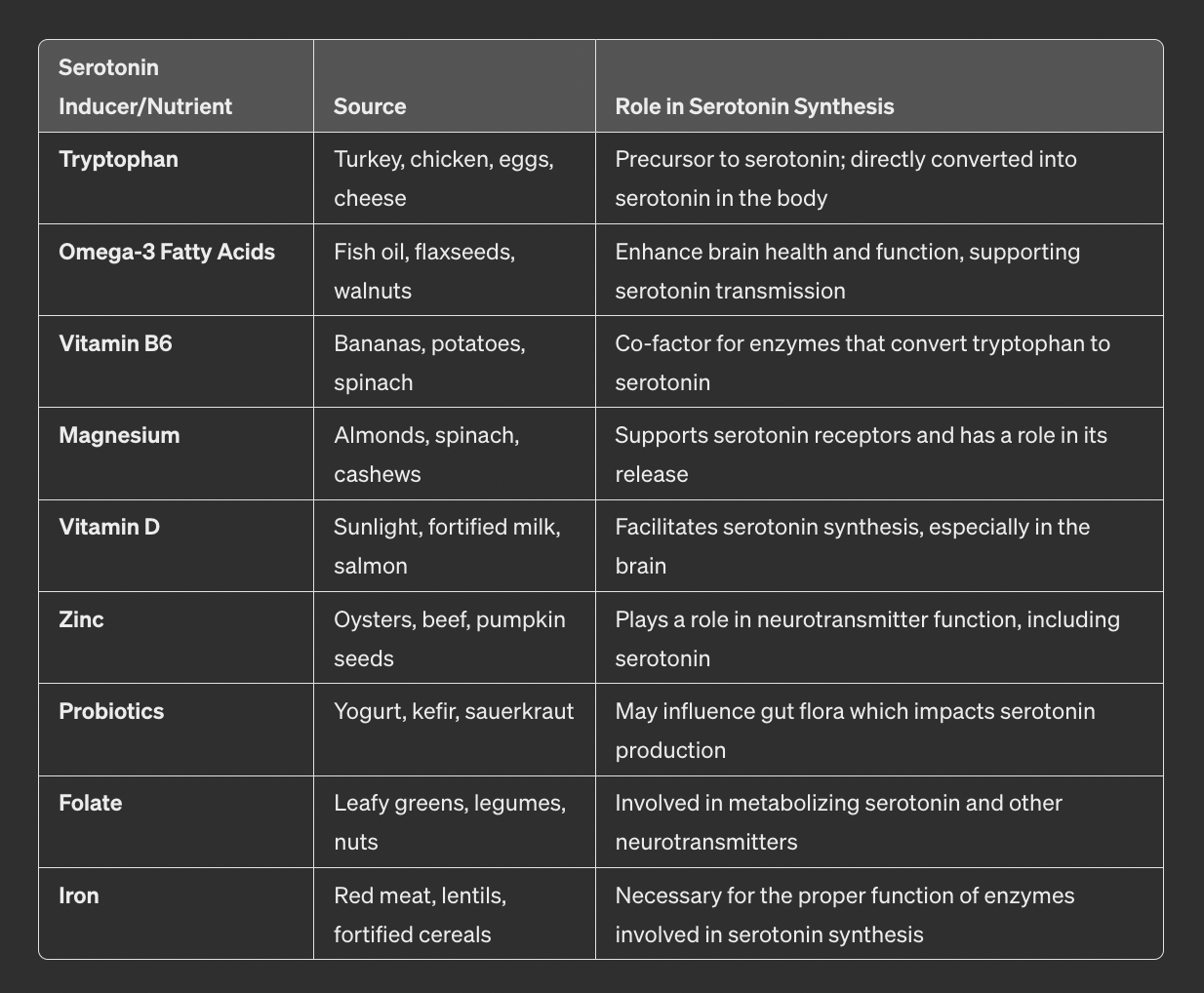The image size is (1204, 993).
Task: Click the Vitamin D nutrient cell
Action: pyautogui.click(x=109, y=527)
